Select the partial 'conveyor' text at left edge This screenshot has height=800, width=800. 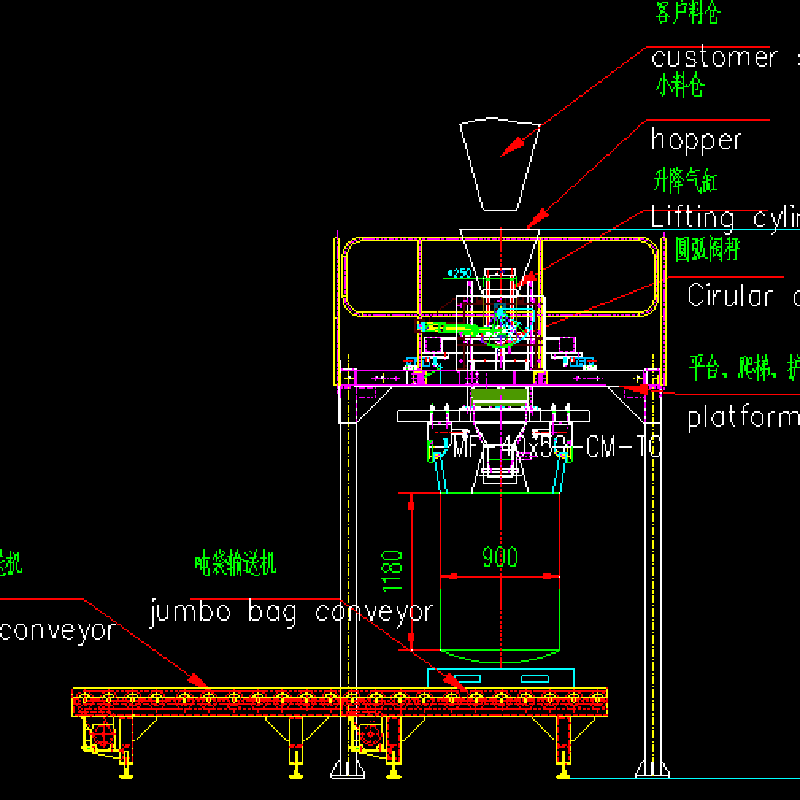(57, 631)
